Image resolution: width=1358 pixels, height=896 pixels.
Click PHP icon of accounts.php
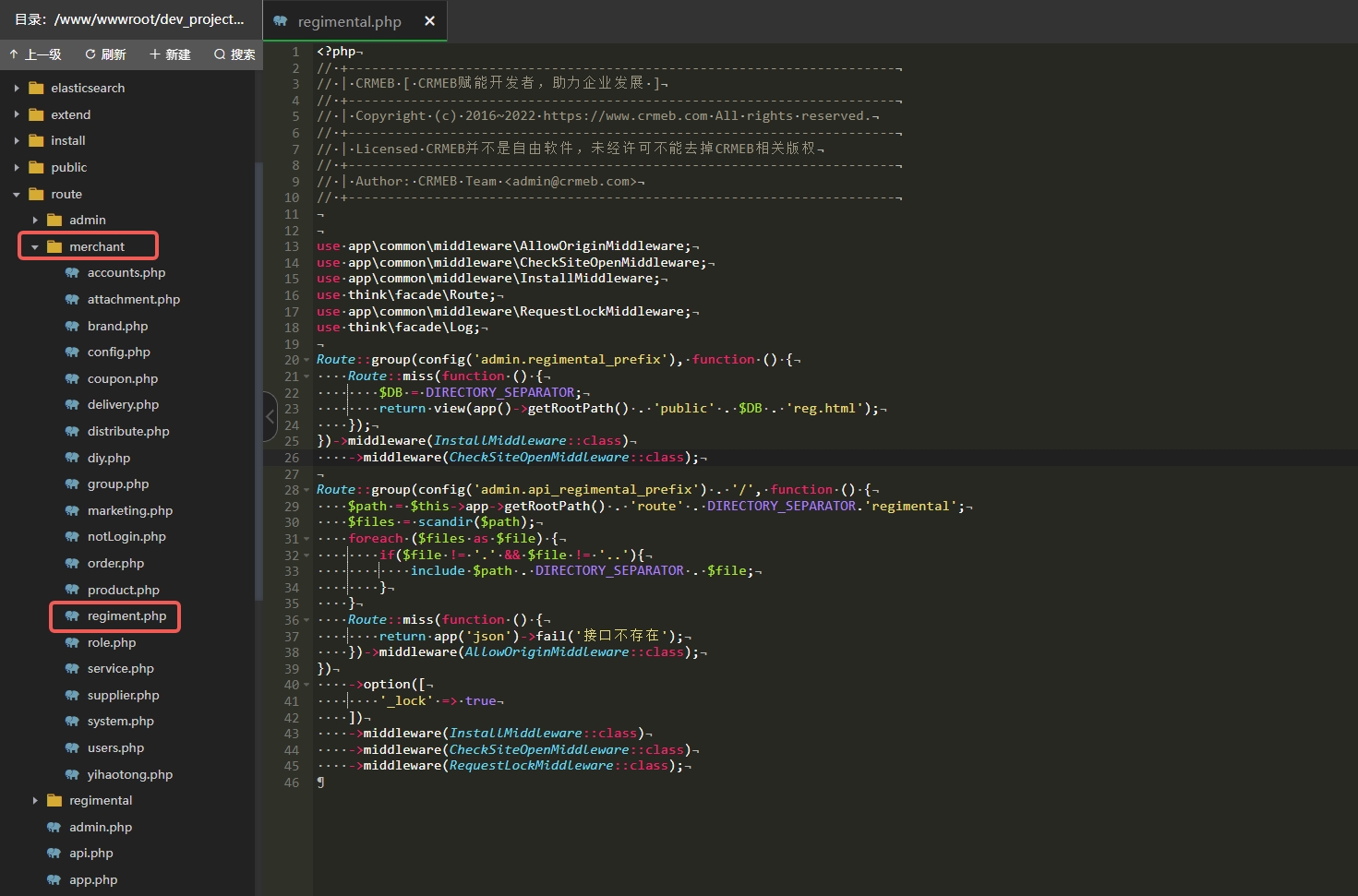coord(72,272)
